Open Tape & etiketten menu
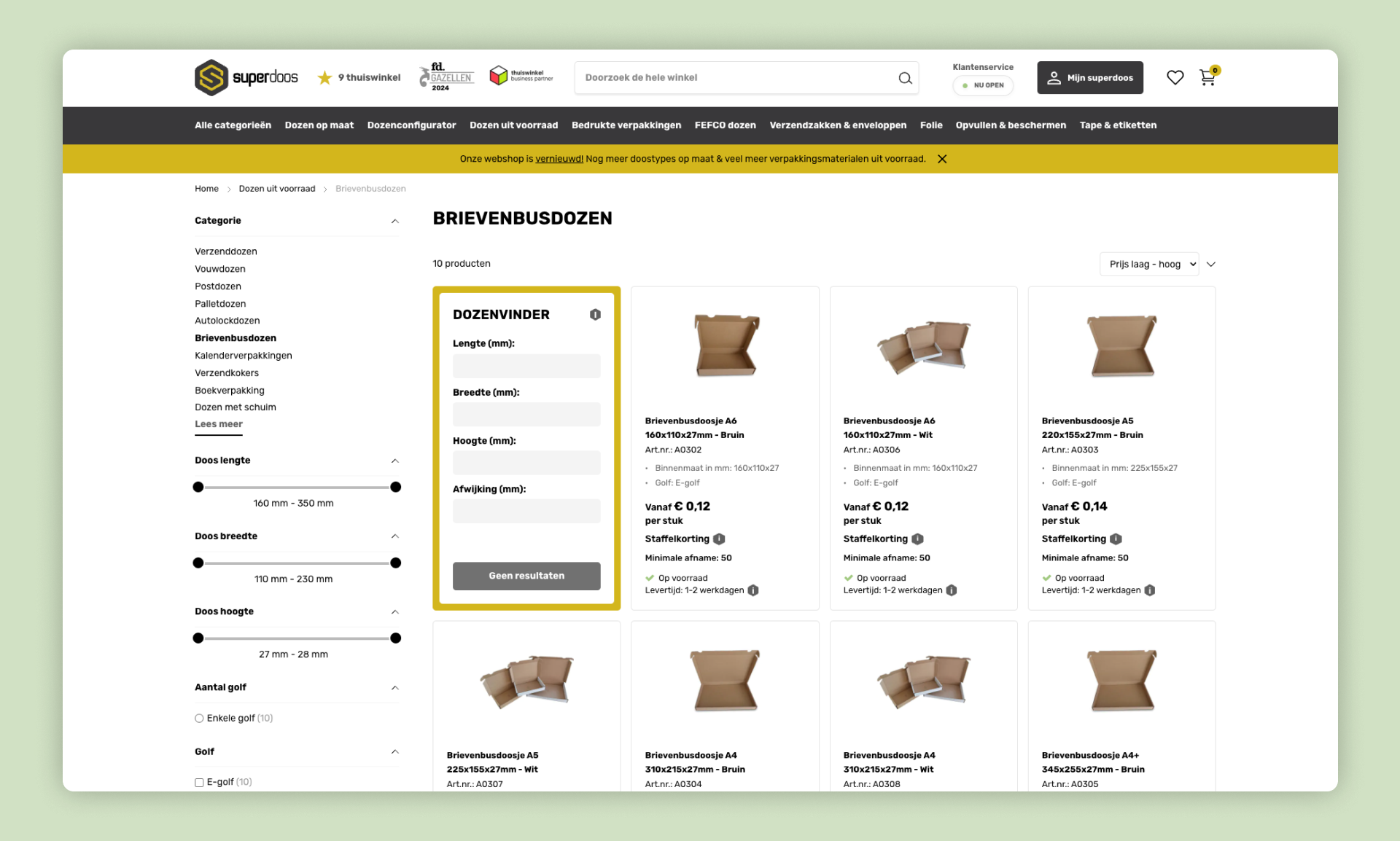The image size is (1400, 841). pyautogui.click(x=1118, y=125)
